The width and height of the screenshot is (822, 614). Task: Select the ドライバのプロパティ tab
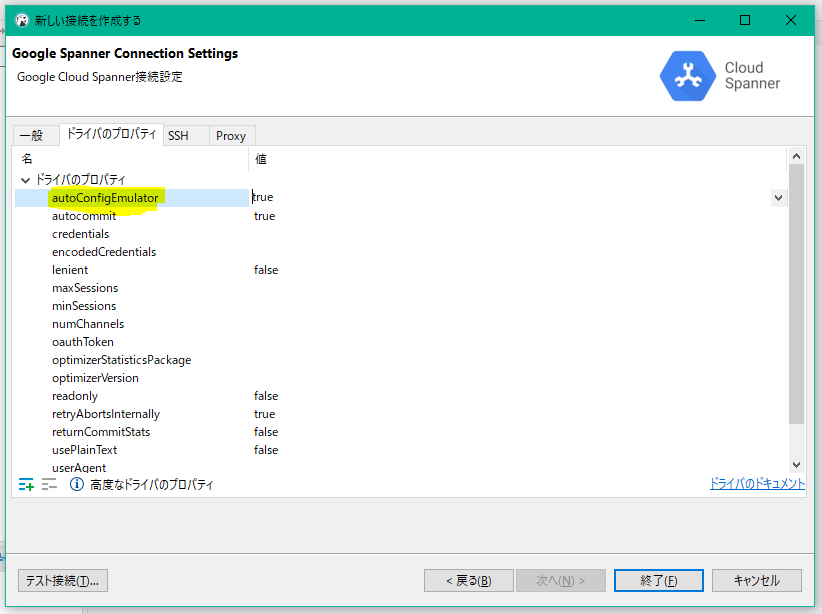pos(112,134)
